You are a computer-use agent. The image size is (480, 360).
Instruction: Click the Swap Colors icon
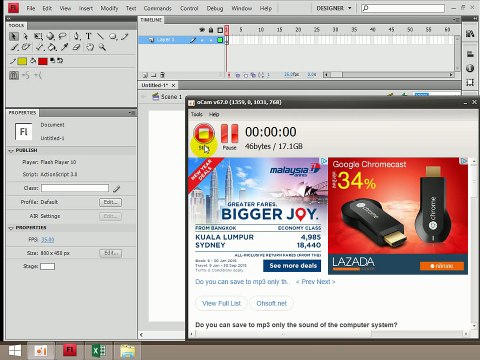(x=60, y=61)
